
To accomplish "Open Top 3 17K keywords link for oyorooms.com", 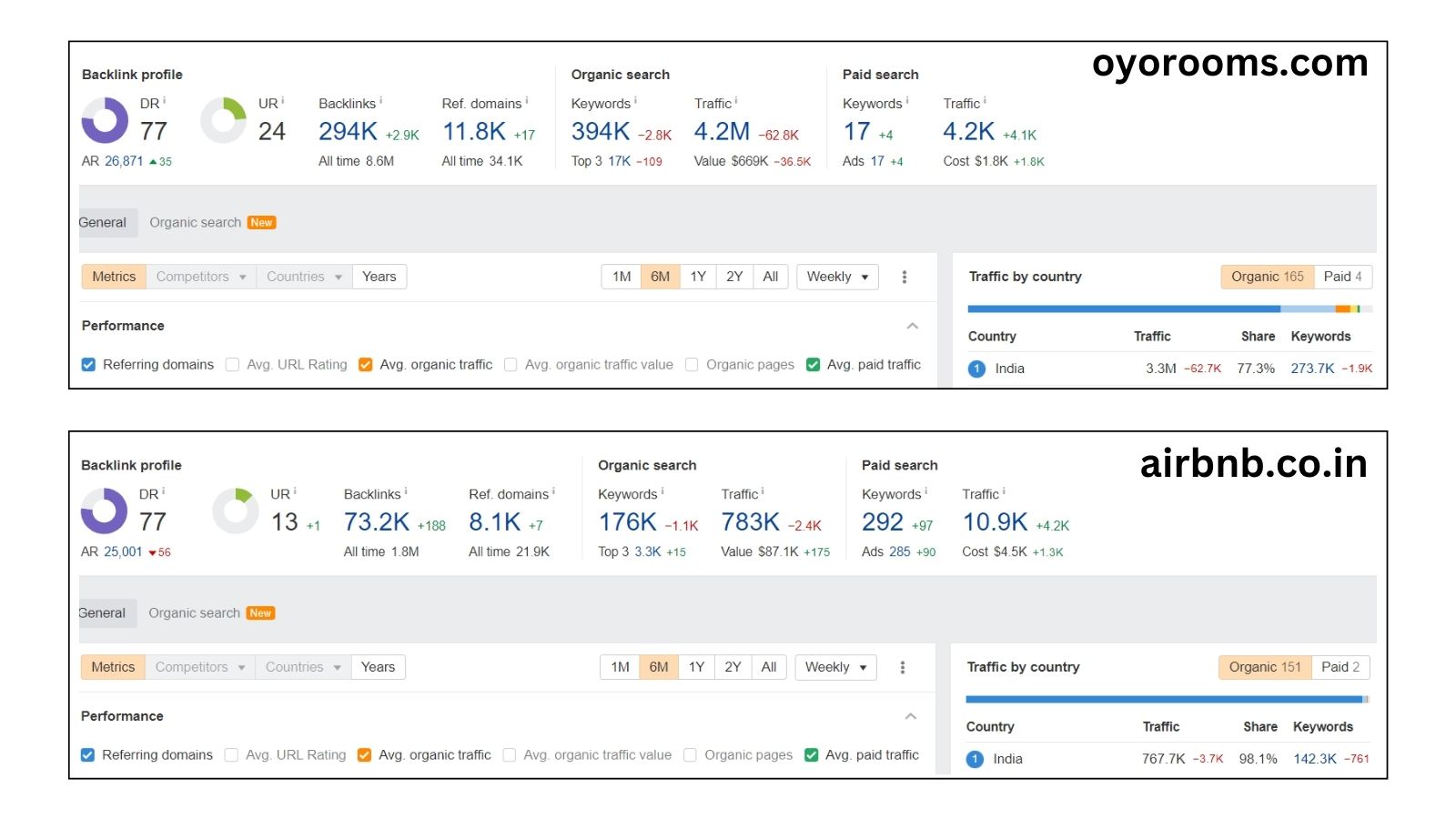I will pos(620,161).
